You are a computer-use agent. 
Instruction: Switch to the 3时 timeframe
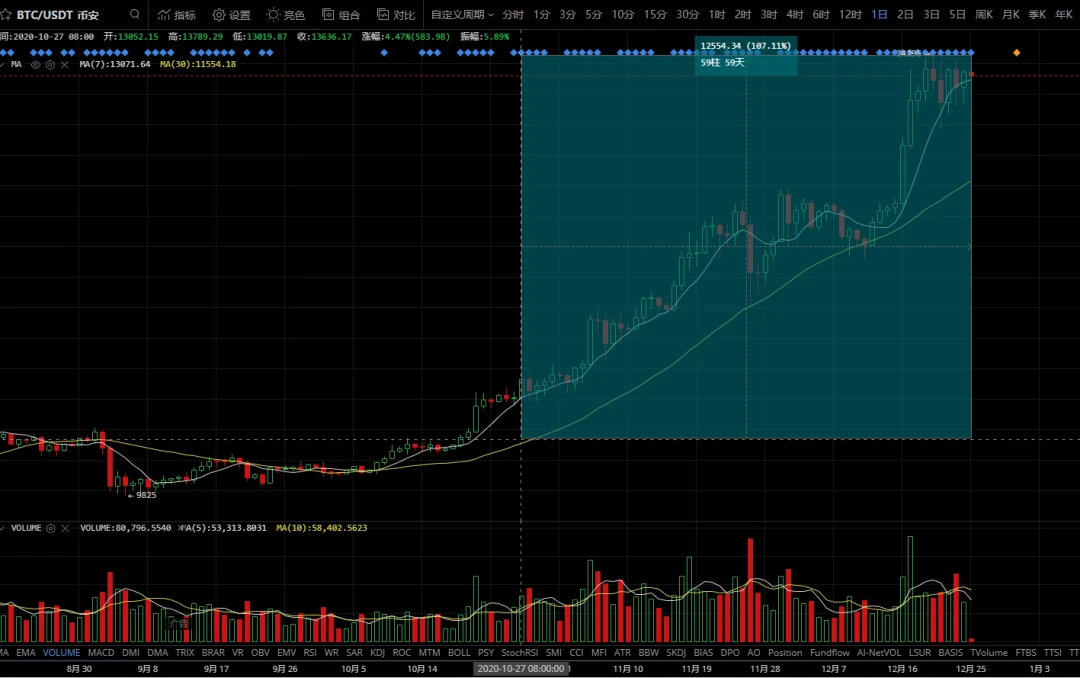769,14
